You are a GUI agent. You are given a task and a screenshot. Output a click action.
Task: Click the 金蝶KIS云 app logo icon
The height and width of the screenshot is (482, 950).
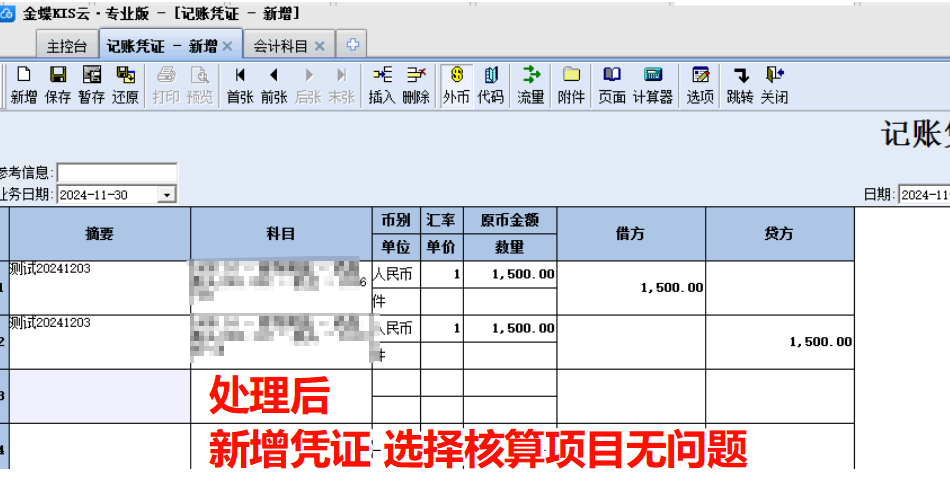point(6,13)
